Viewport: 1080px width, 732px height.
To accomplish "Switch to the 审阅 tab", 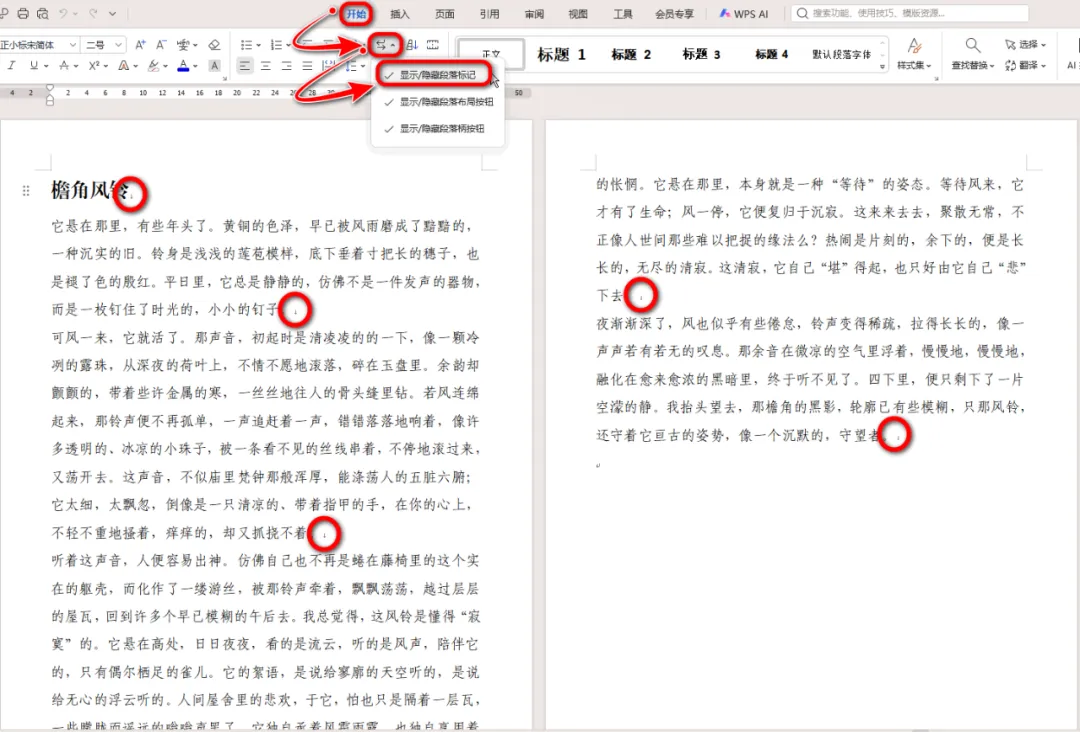I will (534, 14).
